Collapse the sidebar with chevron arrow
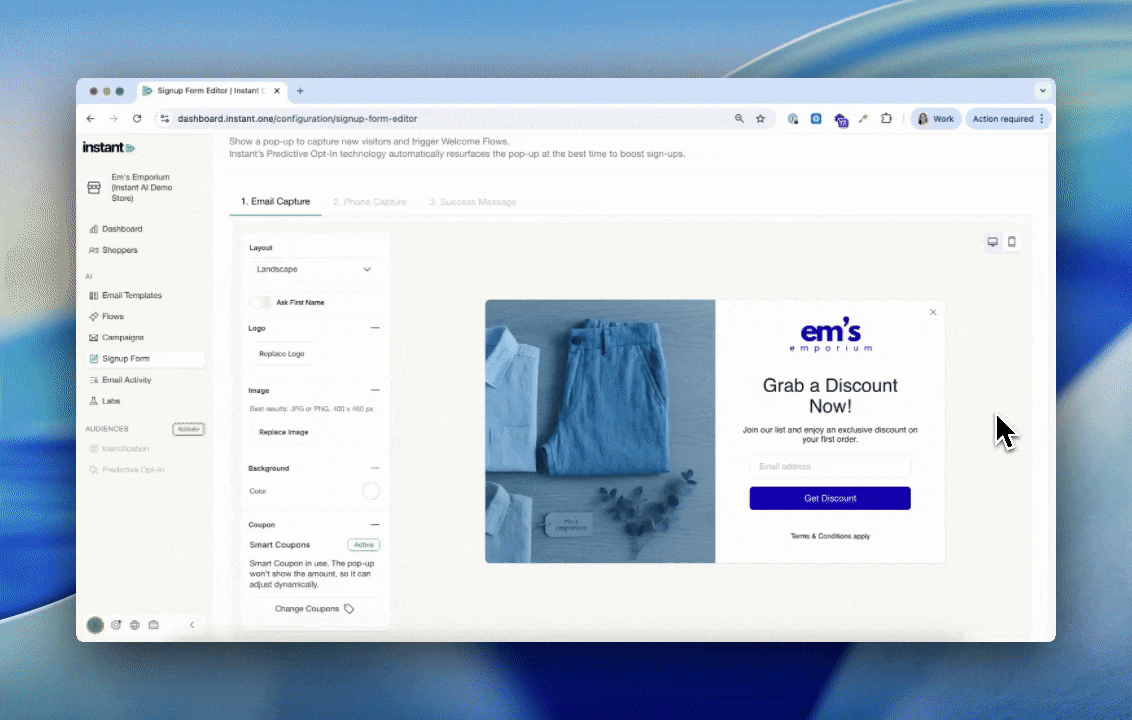 coord(192,625)
